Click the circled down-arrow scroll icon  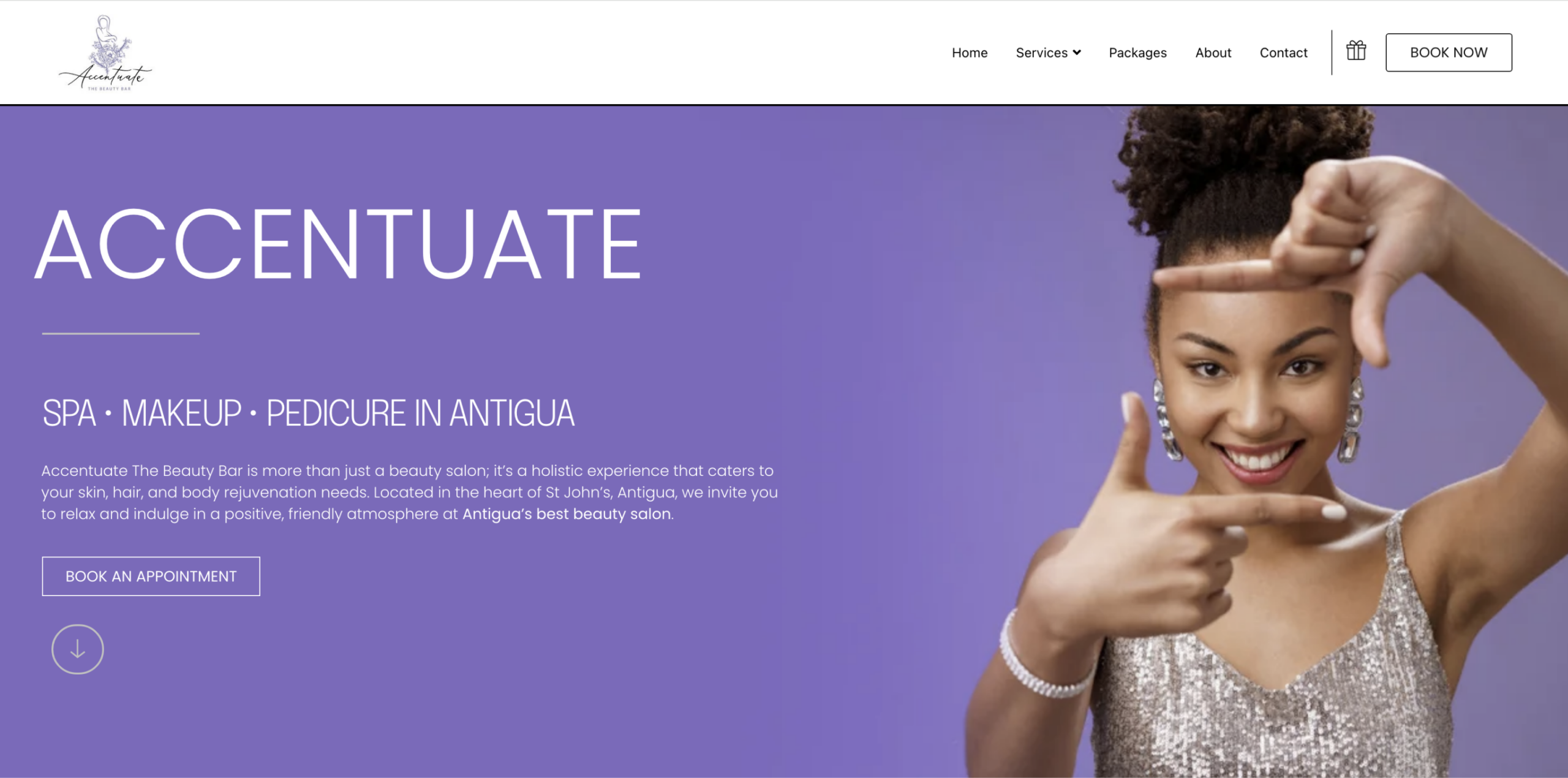click(78, 649)
